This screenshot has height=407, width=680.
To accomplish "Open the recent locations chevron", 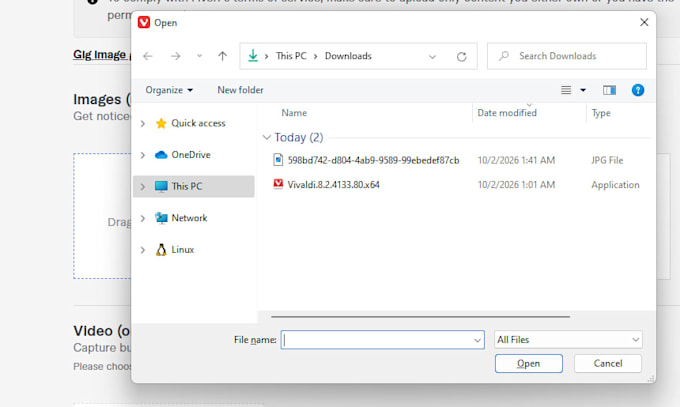I will pyautogui.click(x=199, y=56).
